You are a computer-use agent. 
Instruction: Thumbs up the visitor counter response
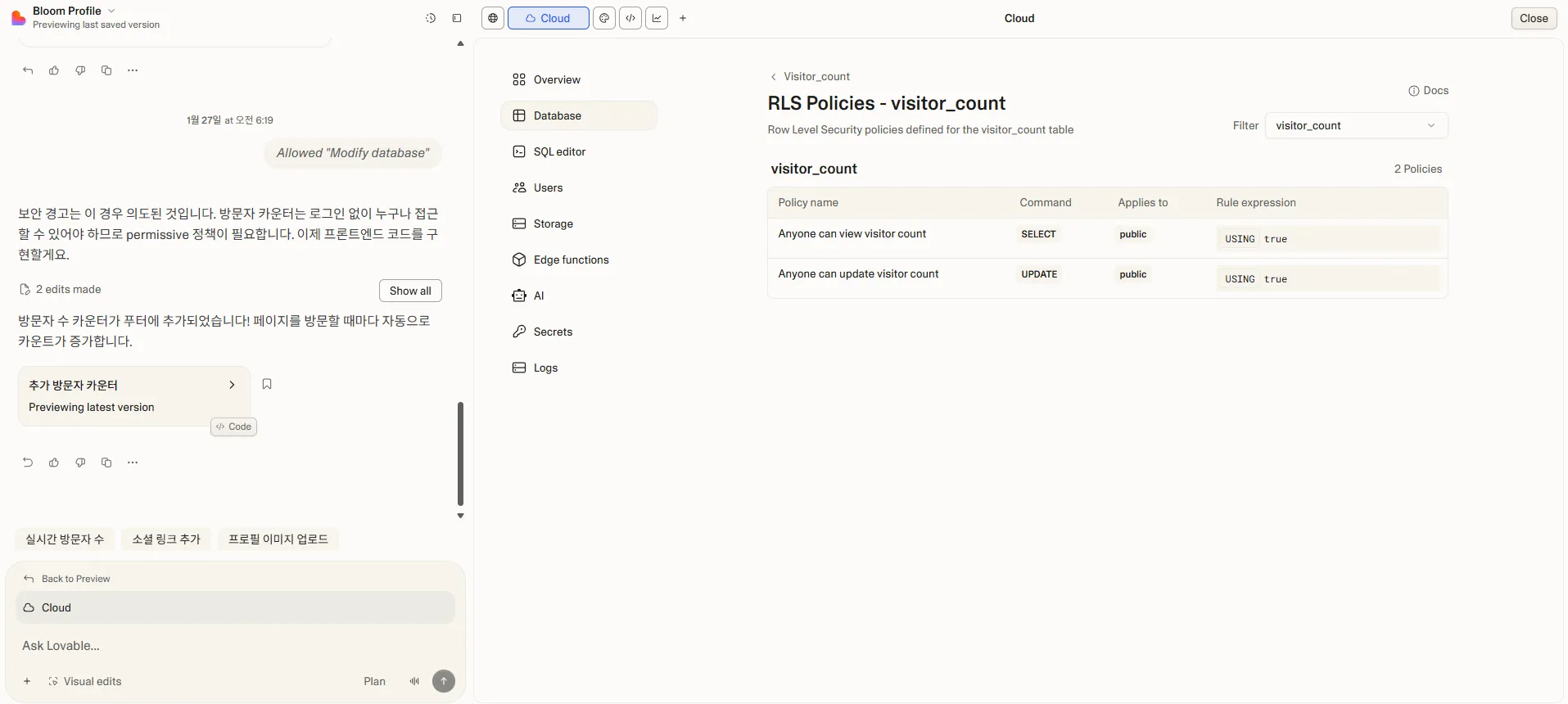tap(54, 463)
